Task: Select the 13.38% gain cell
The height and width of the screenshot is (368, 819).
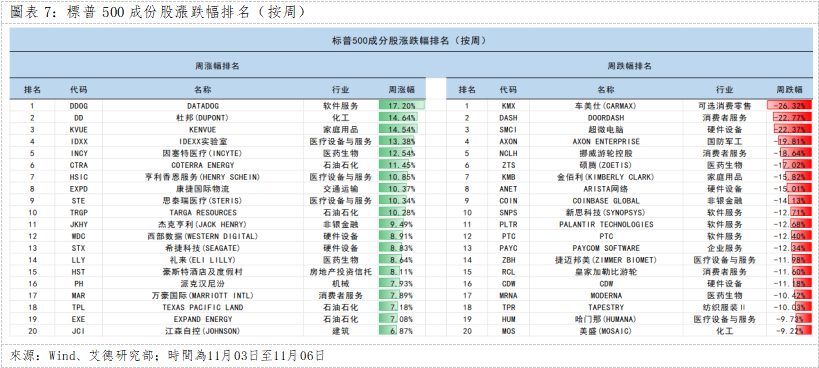Action: click(402, 141)
